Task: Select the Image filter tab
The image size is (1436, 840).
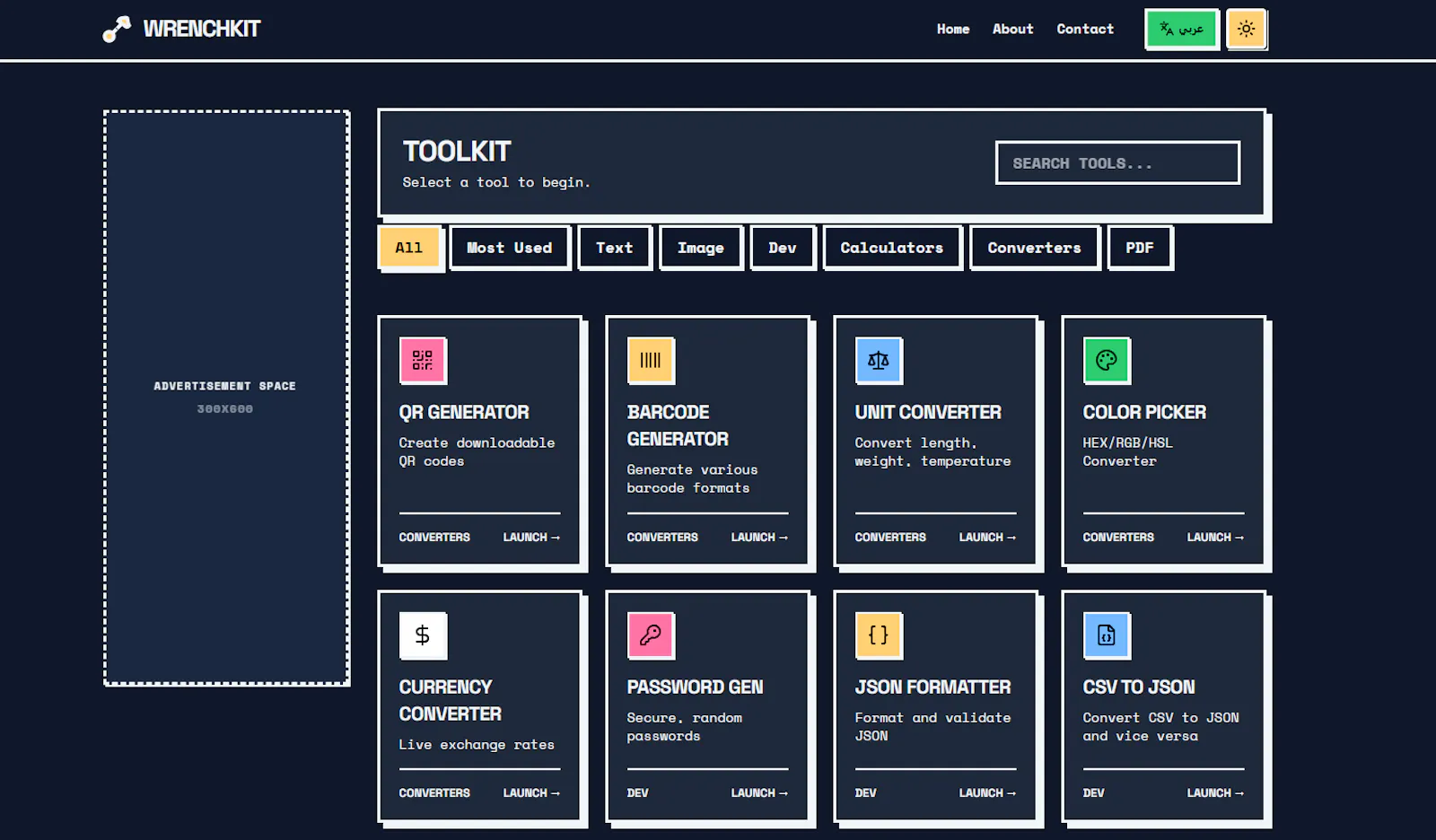Action: tap(700, 248)
